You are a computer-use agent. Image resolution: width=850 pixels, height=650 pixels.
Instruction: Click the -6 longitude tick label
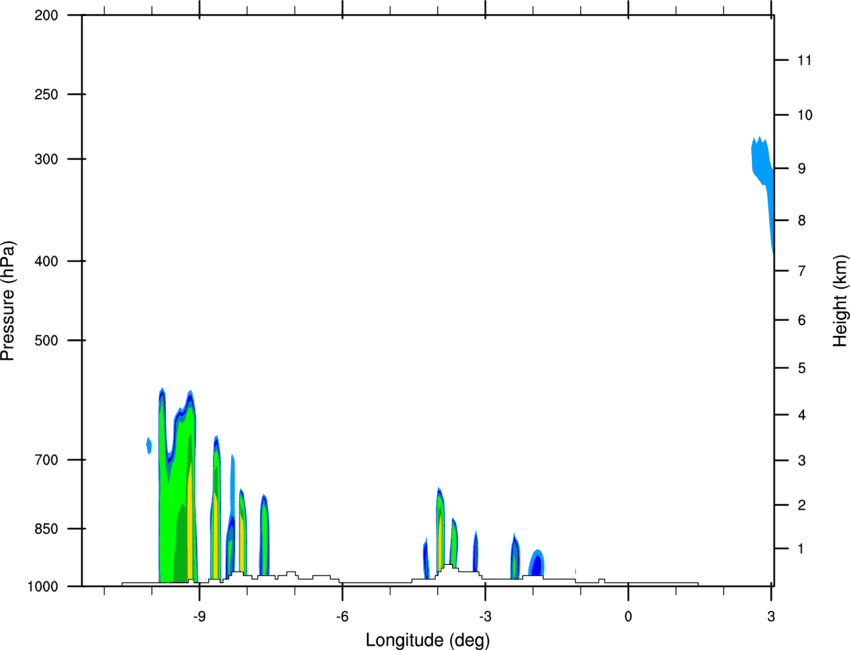point(342,617)
